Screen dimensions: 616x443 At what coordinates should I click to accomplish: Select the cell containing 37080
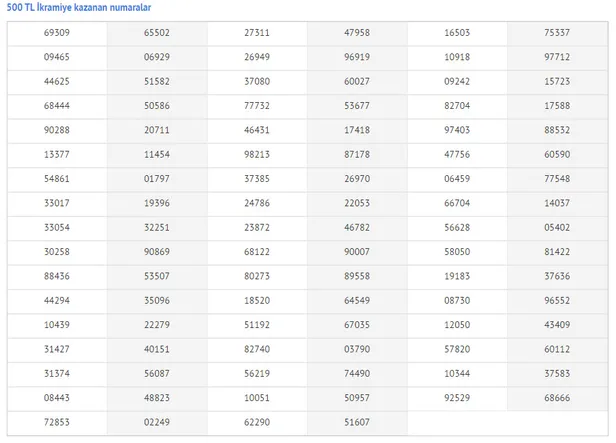(257, 81)
